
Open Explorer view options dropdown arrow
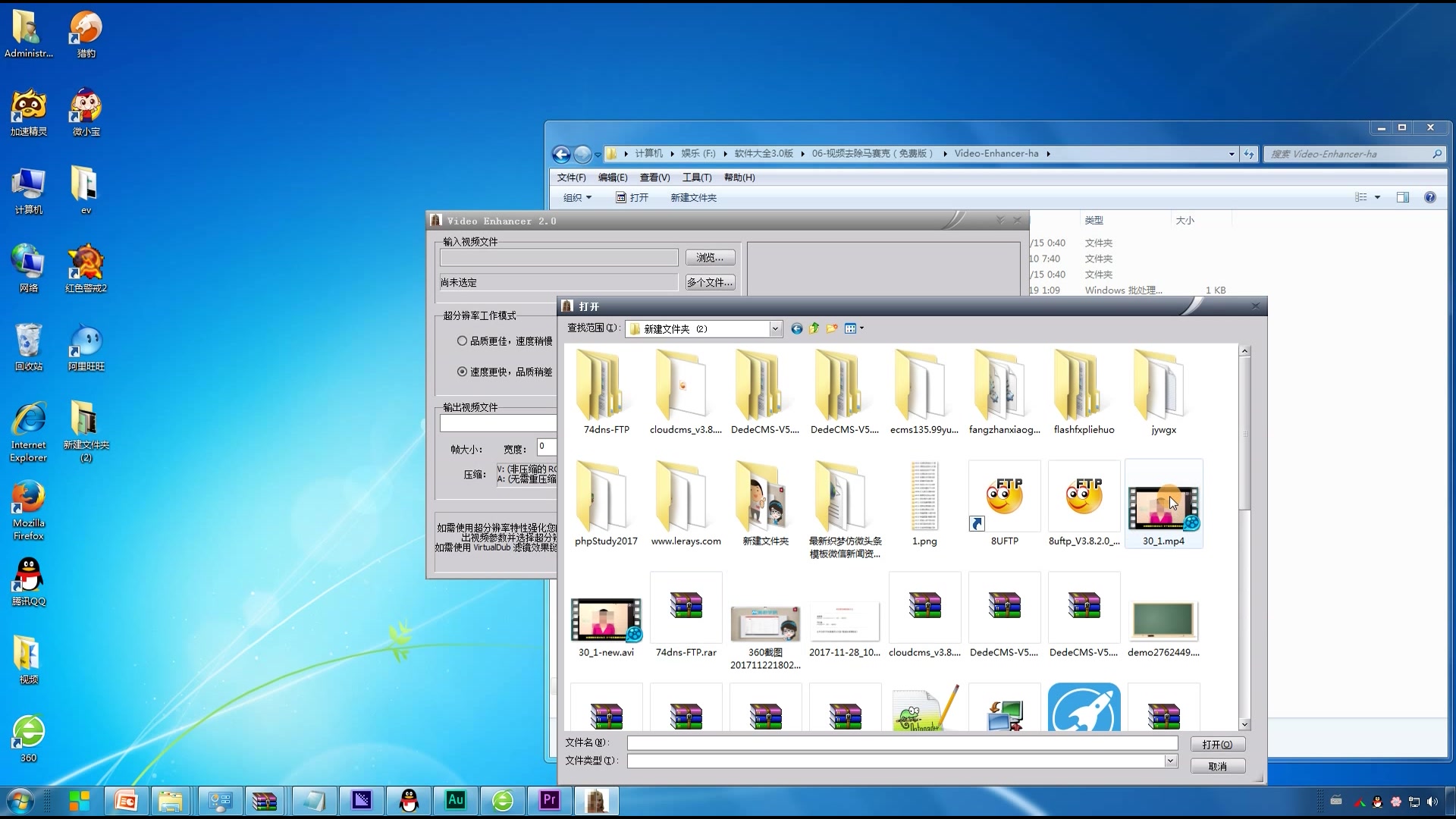click(1377, 197)
